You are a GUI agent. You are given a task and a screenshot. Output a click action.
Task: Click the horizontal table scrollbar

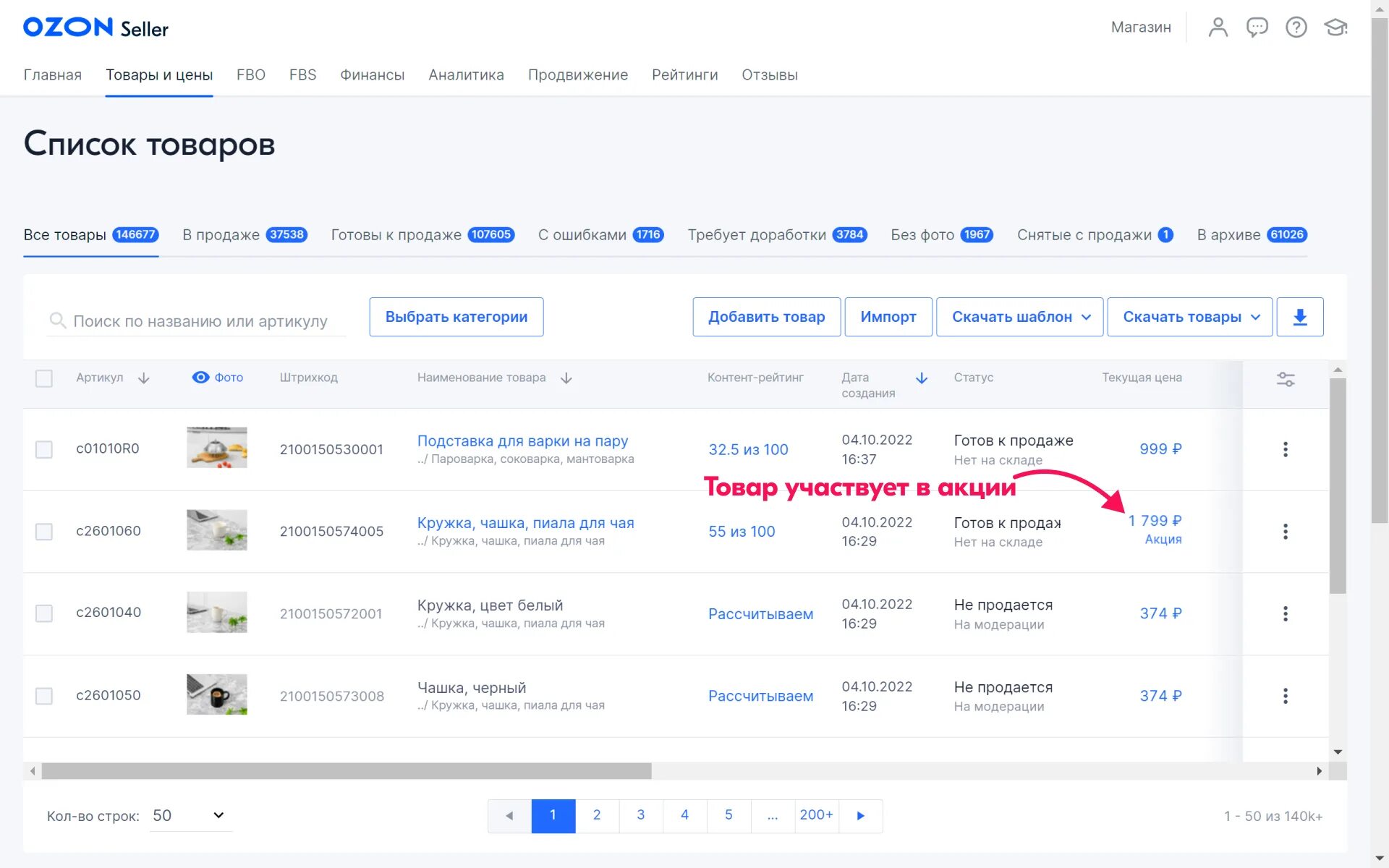(x=347, y=771)
